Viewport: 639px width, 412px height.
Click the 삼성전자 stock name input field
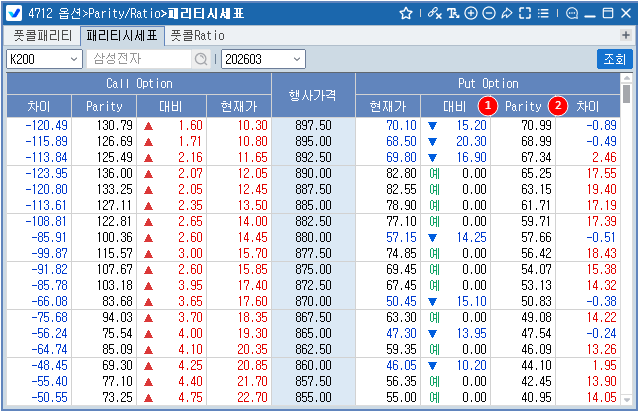pyautogui.click(x=138, y=59)
